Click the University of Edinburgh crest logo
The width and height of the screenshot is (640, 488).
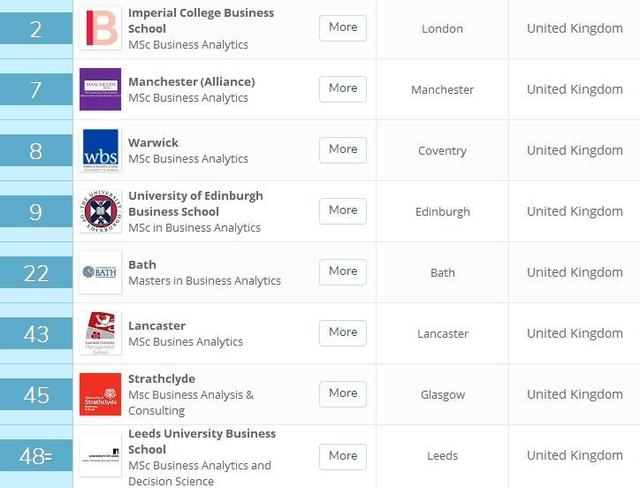click(100, 211)
